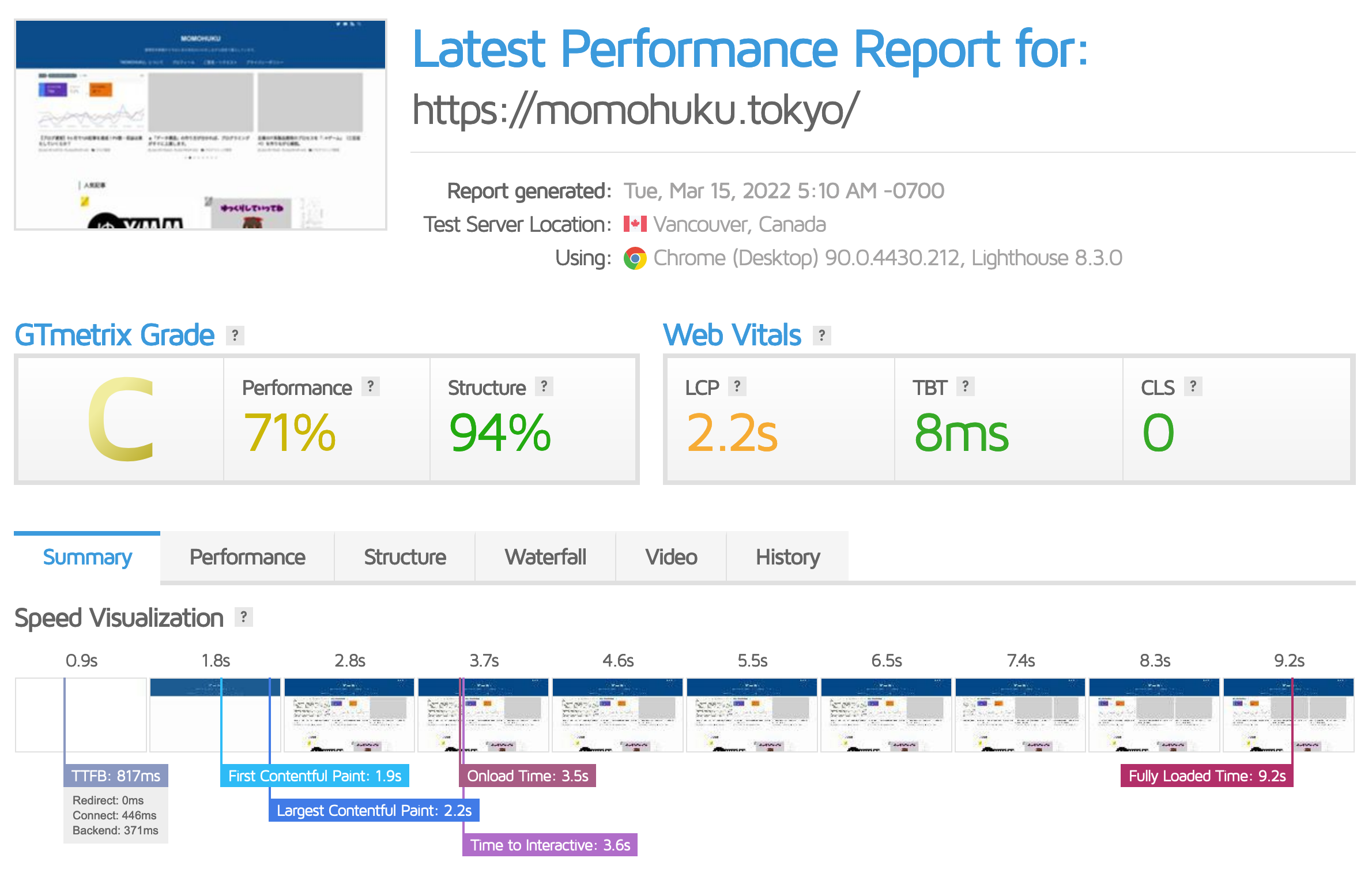Click the Onload Time: 3.5s marker

(527, 776)
